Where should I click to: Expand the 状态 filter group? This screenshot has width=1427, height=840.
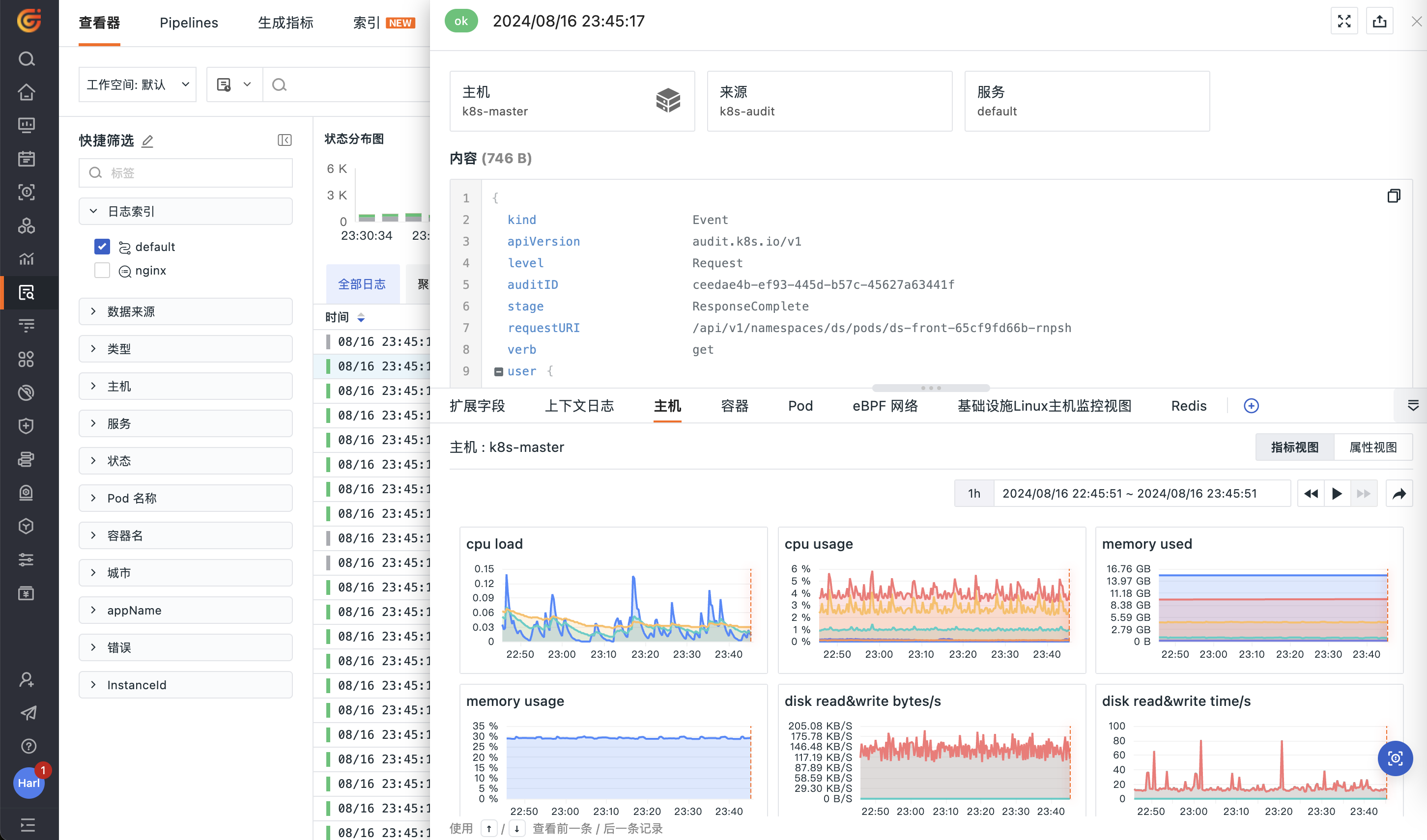[x=185, y=461]
